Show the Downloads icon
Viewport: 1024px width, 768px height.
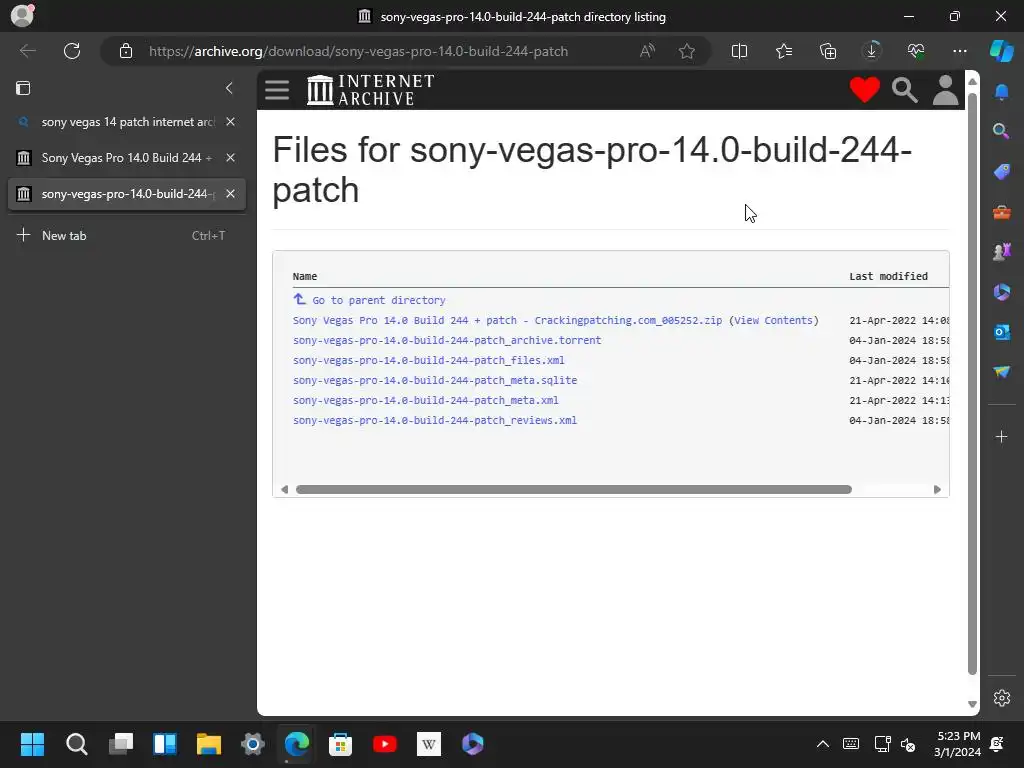[x=871, y=51]
